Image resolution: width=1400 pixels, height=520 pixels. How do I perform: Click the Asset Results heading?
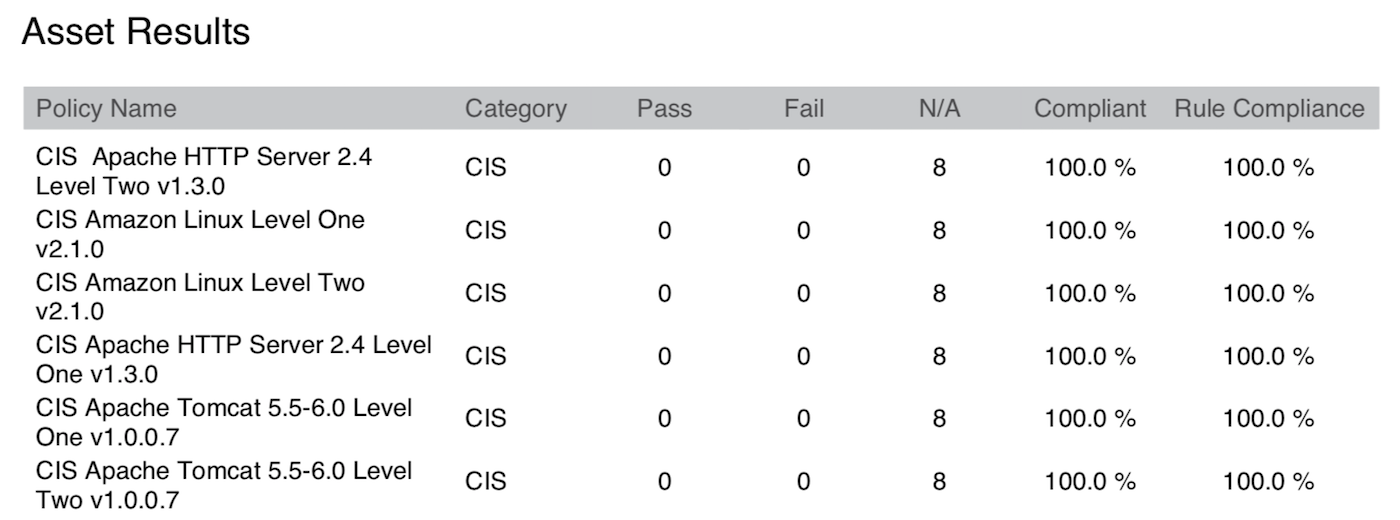pos(136,32)
